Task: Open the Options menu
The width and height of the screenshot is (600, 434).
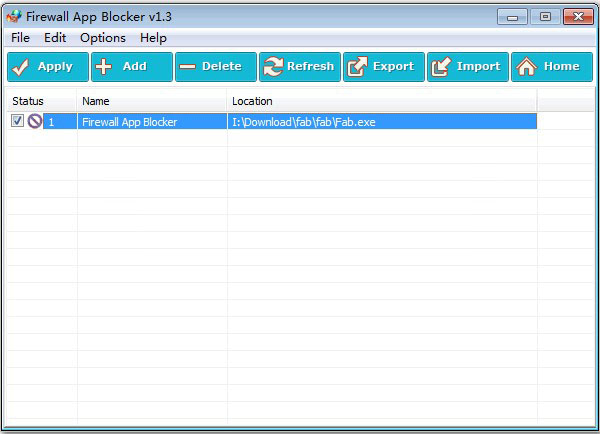Action: point(103,38)
